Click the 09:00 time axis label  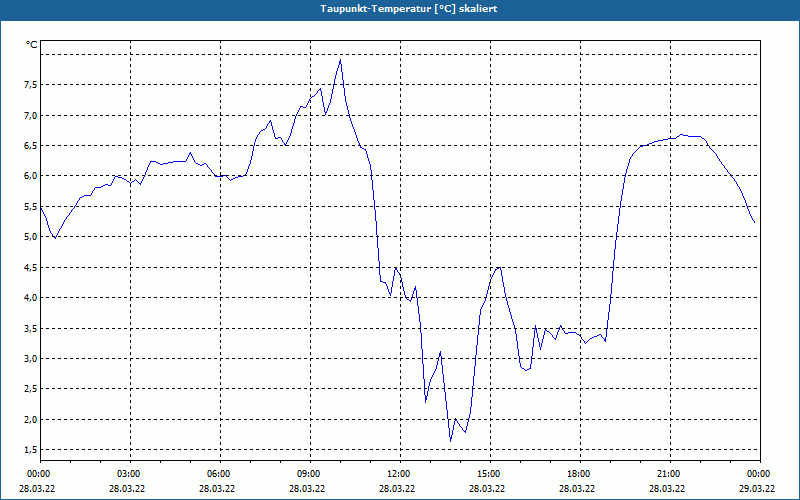pyautogui.click(x=311, y=474)
